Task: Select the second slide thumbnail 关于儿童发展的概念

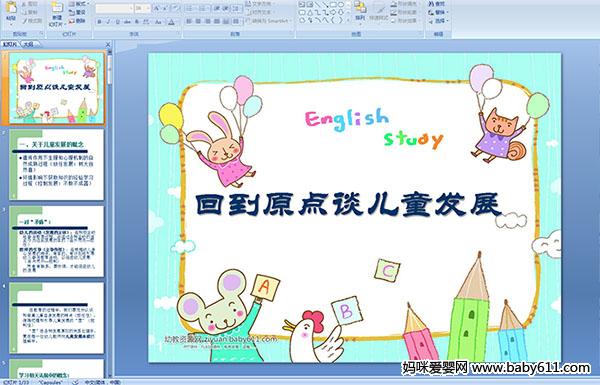Action: tap(56, 164)
